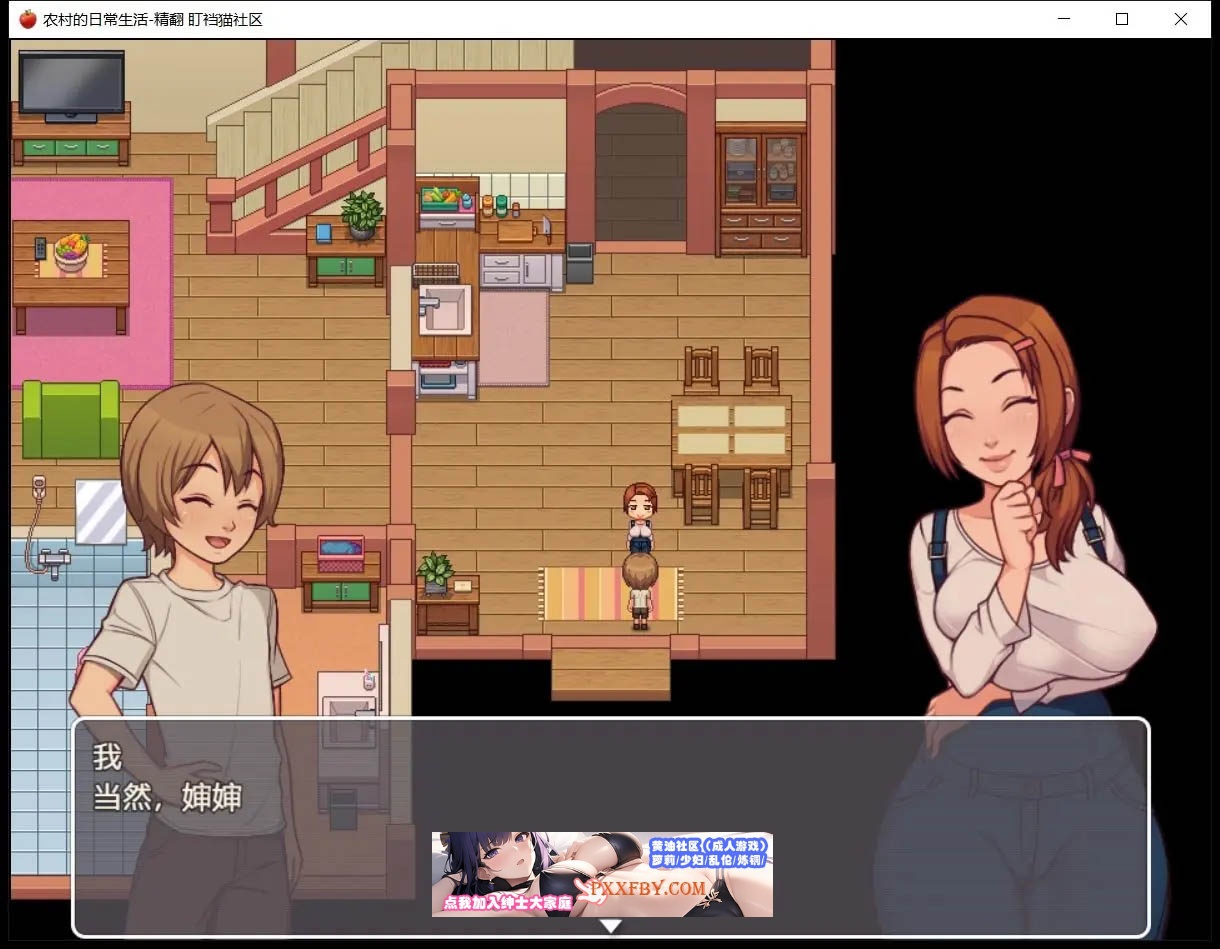Click the green armchair
The image size is (1220, 949).
point(70,420)
